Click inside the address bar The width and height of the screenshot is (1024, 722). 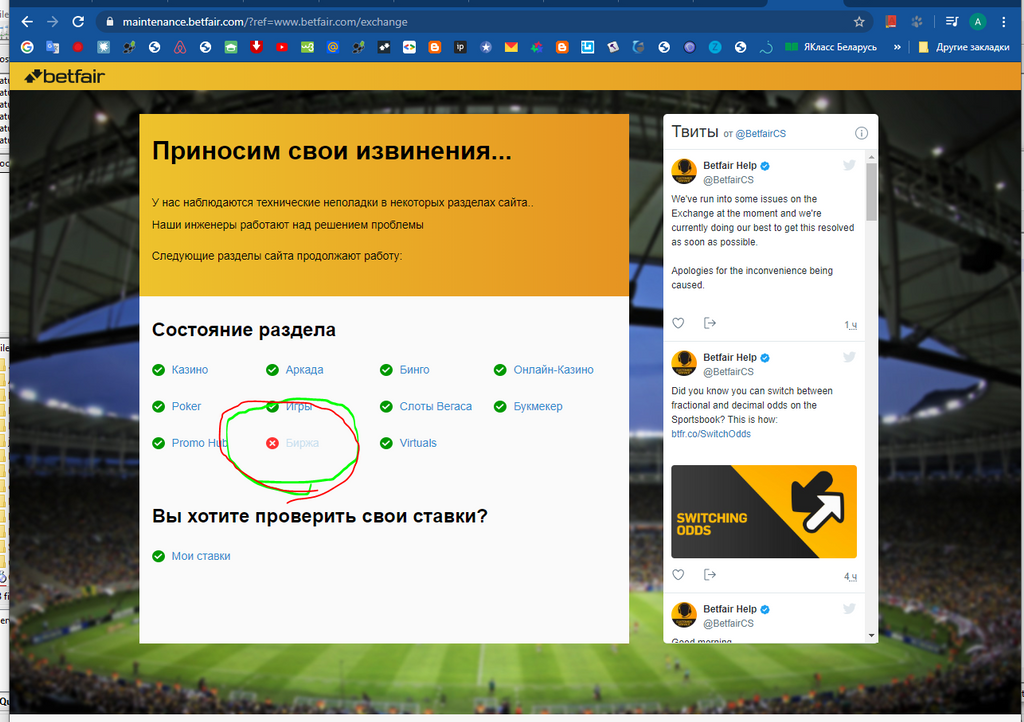pyautogui.click(x=300, y=20)
